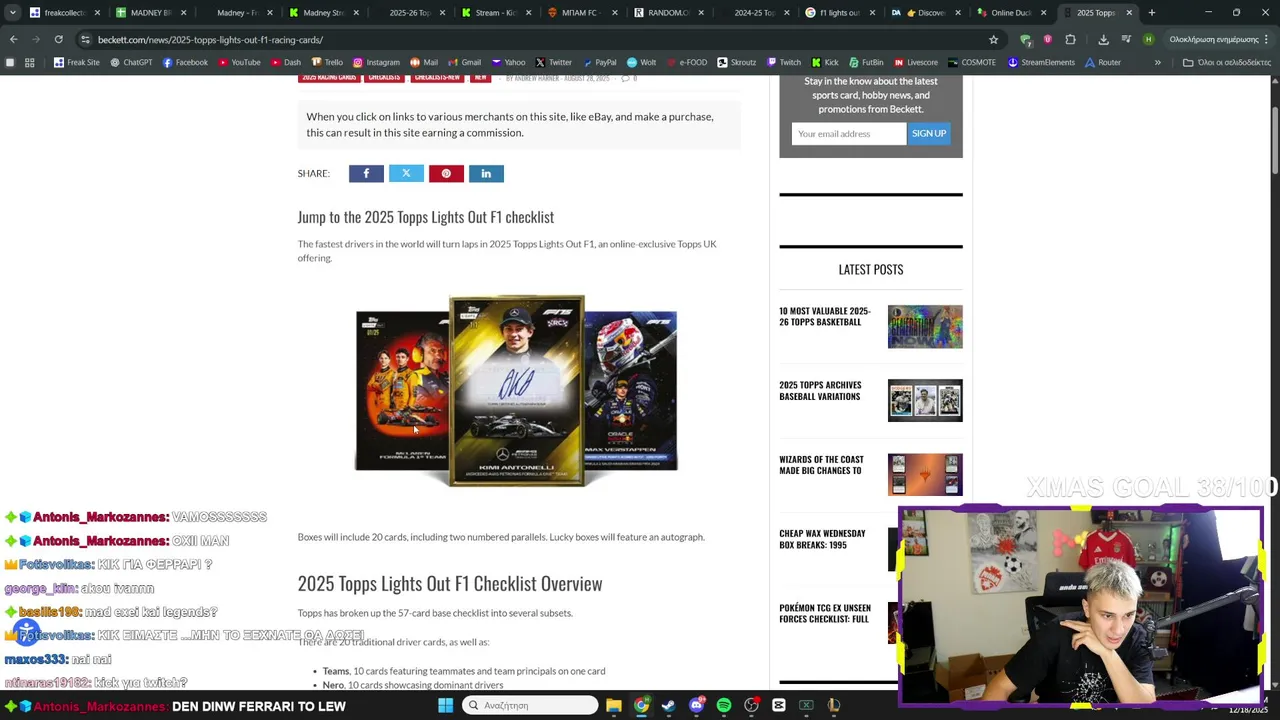The height and width of the screenshot is (720, 1280).
Task: Close the 2025 Topps active tab
Action: tap(1129, 13)
